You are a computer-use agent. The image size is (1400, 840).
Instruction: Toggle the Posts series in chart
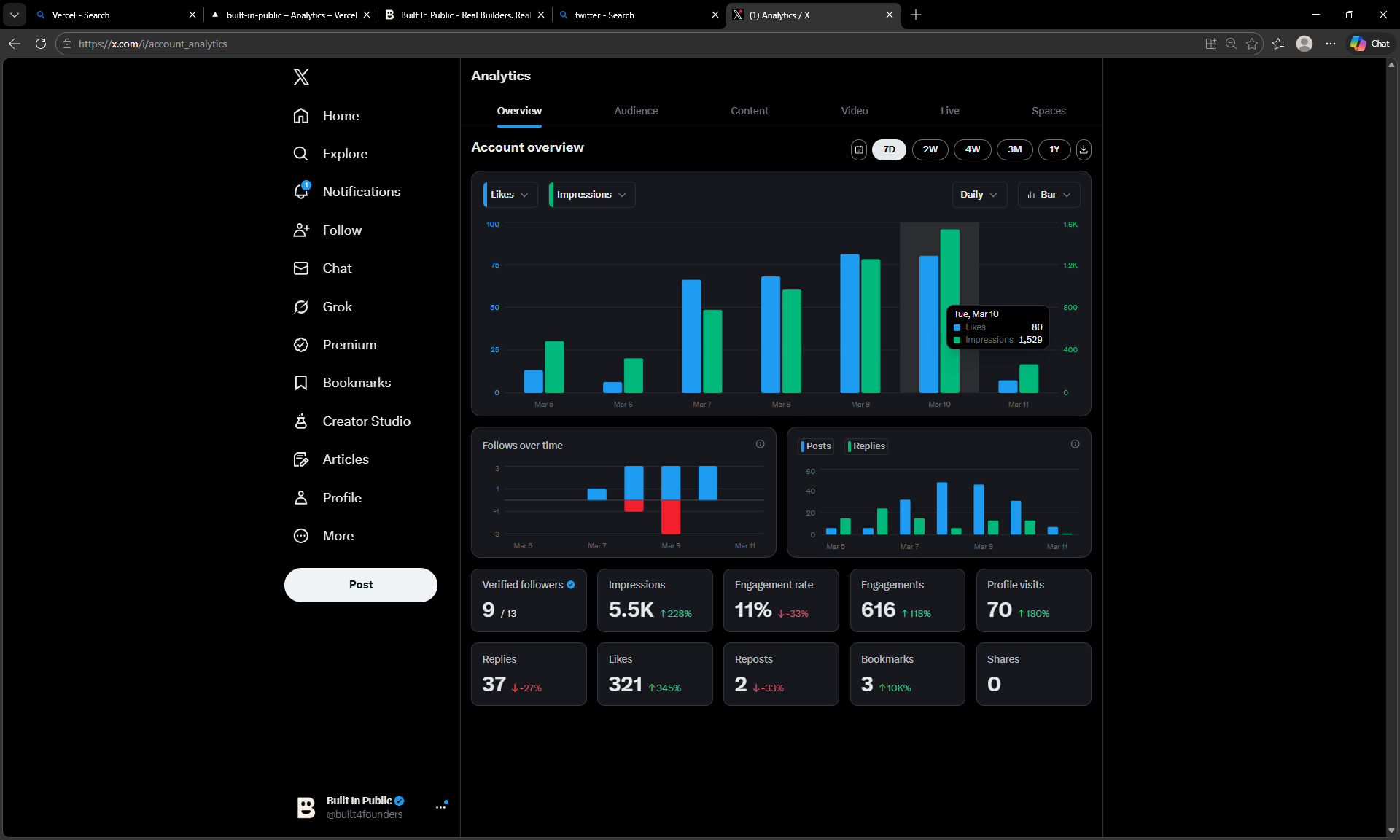(x=817, y=446)
